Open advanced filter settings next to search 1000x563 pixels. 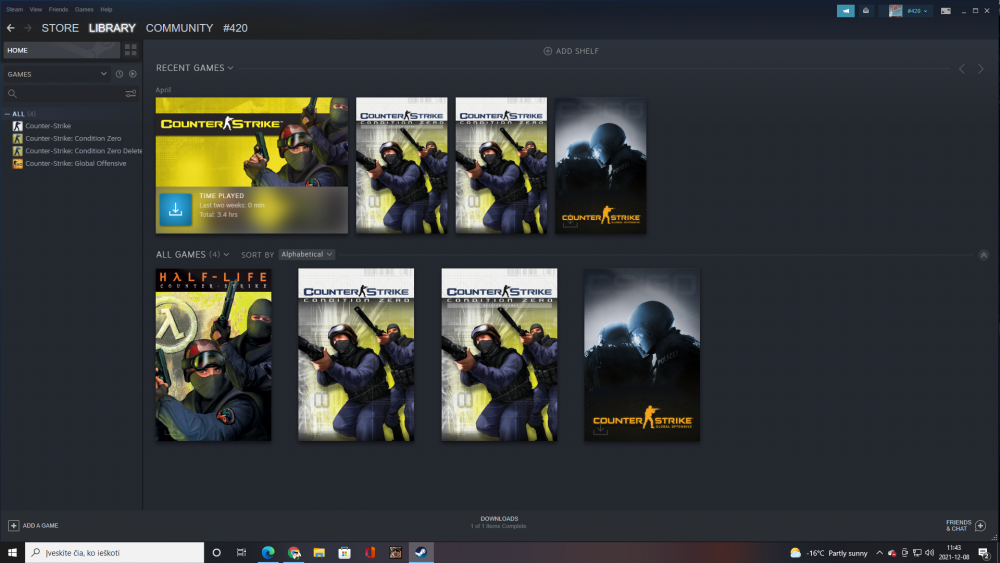(x=131, y=94)
